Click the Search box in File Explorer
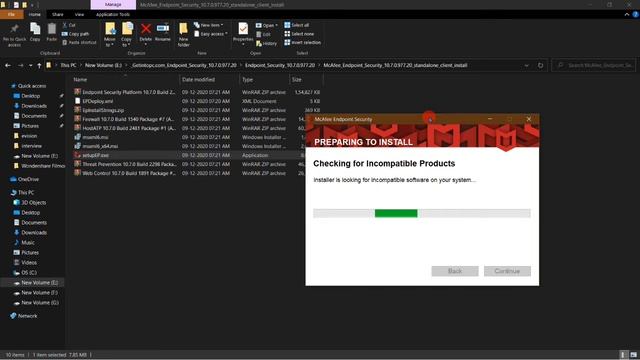 [594, 65]
